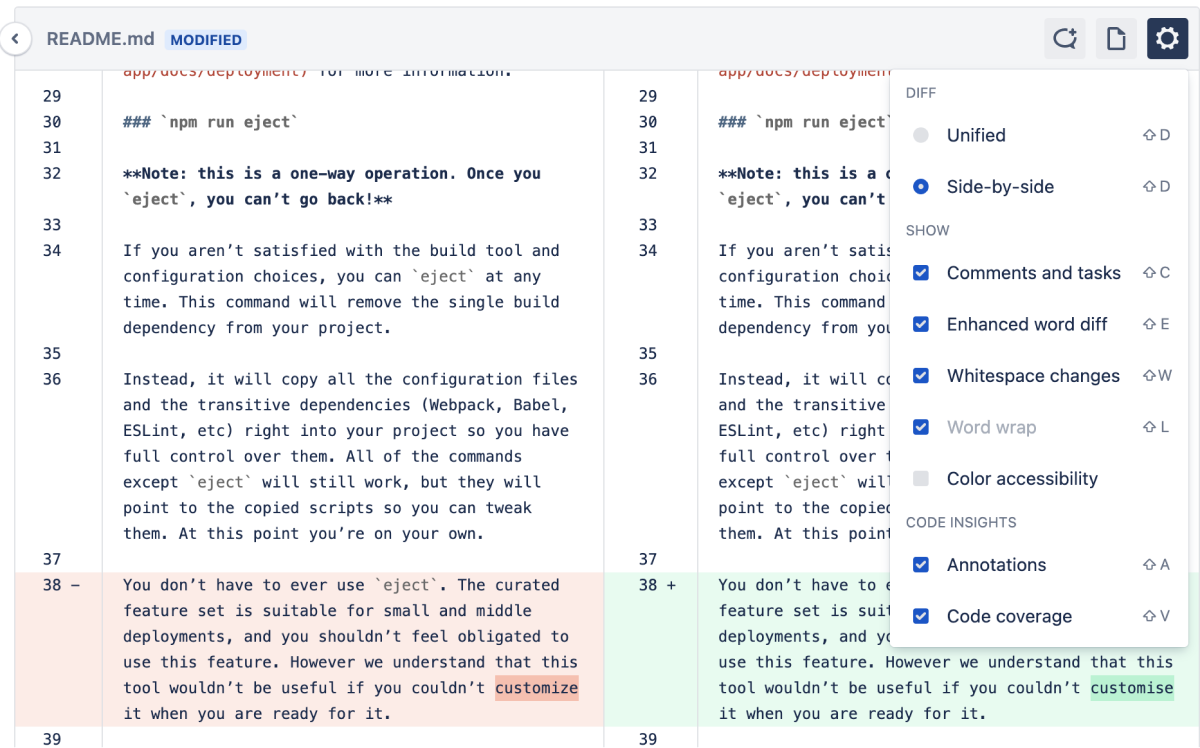This screenshot has height=748, width=1200.
Task: Disable the Whitespace changes checkbox
Action: click(x=921, y=376)
